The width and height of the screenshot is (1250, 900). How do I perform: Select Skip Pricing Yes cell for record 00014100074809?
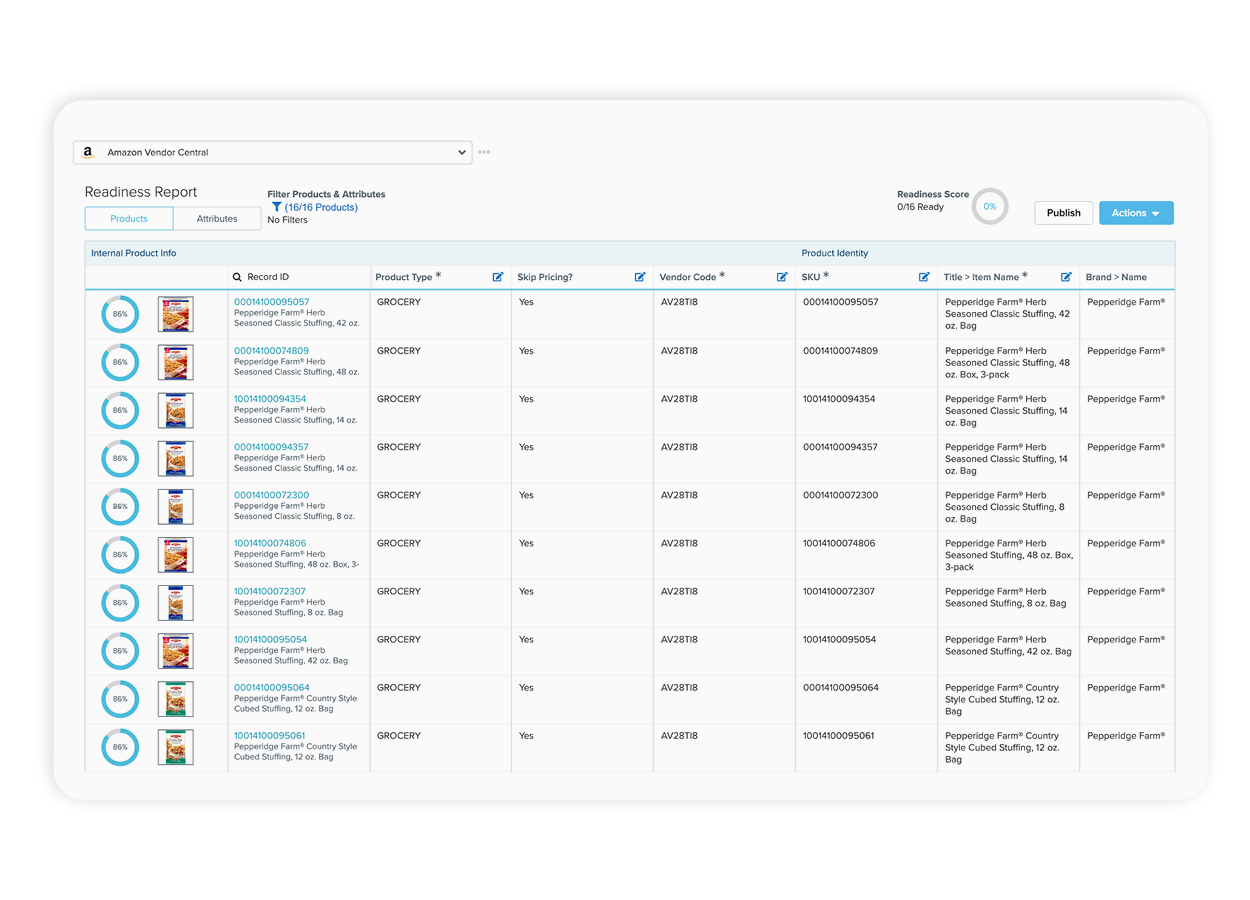pos(582,363)
